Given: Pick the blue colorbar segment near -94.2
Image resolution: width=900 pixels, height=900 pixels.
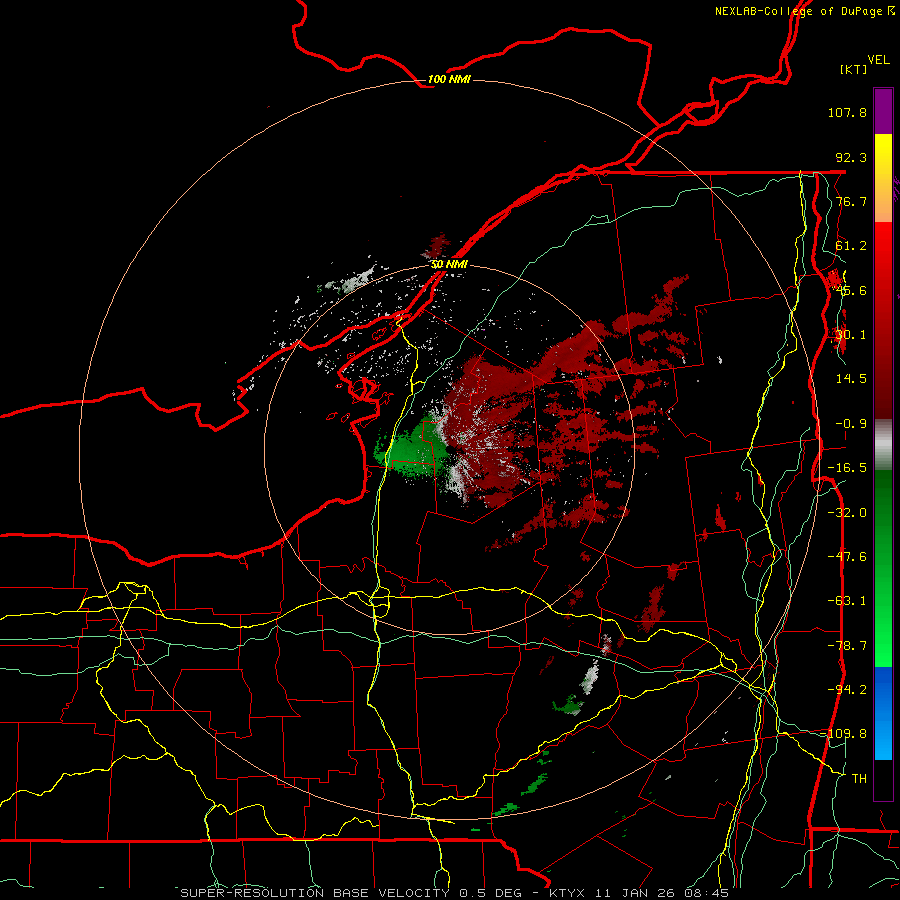Looking at the screenshot, I should point(883,689).
